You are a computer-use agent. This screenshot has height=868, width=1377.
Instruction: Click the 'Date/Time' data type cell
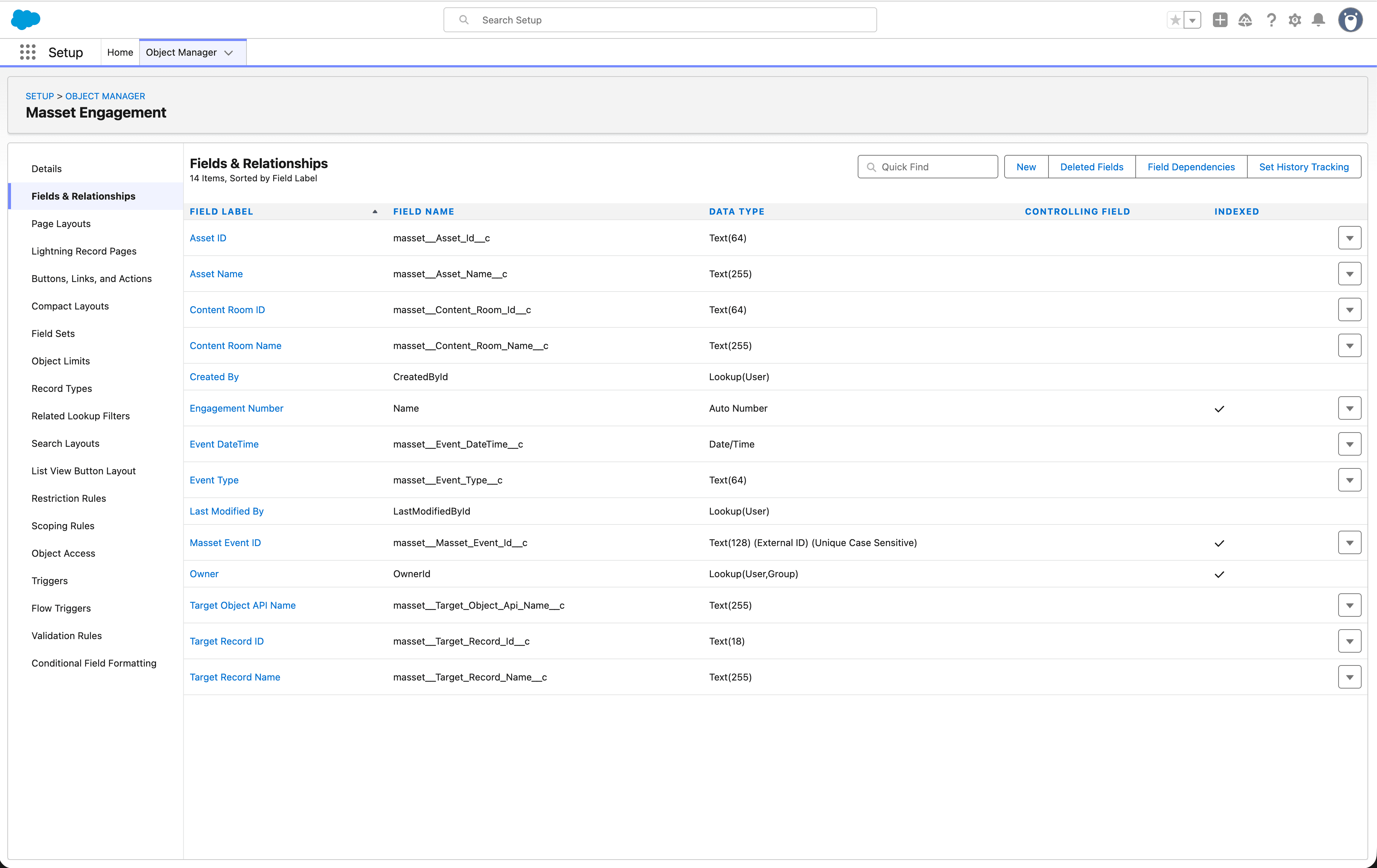(731, 444)
